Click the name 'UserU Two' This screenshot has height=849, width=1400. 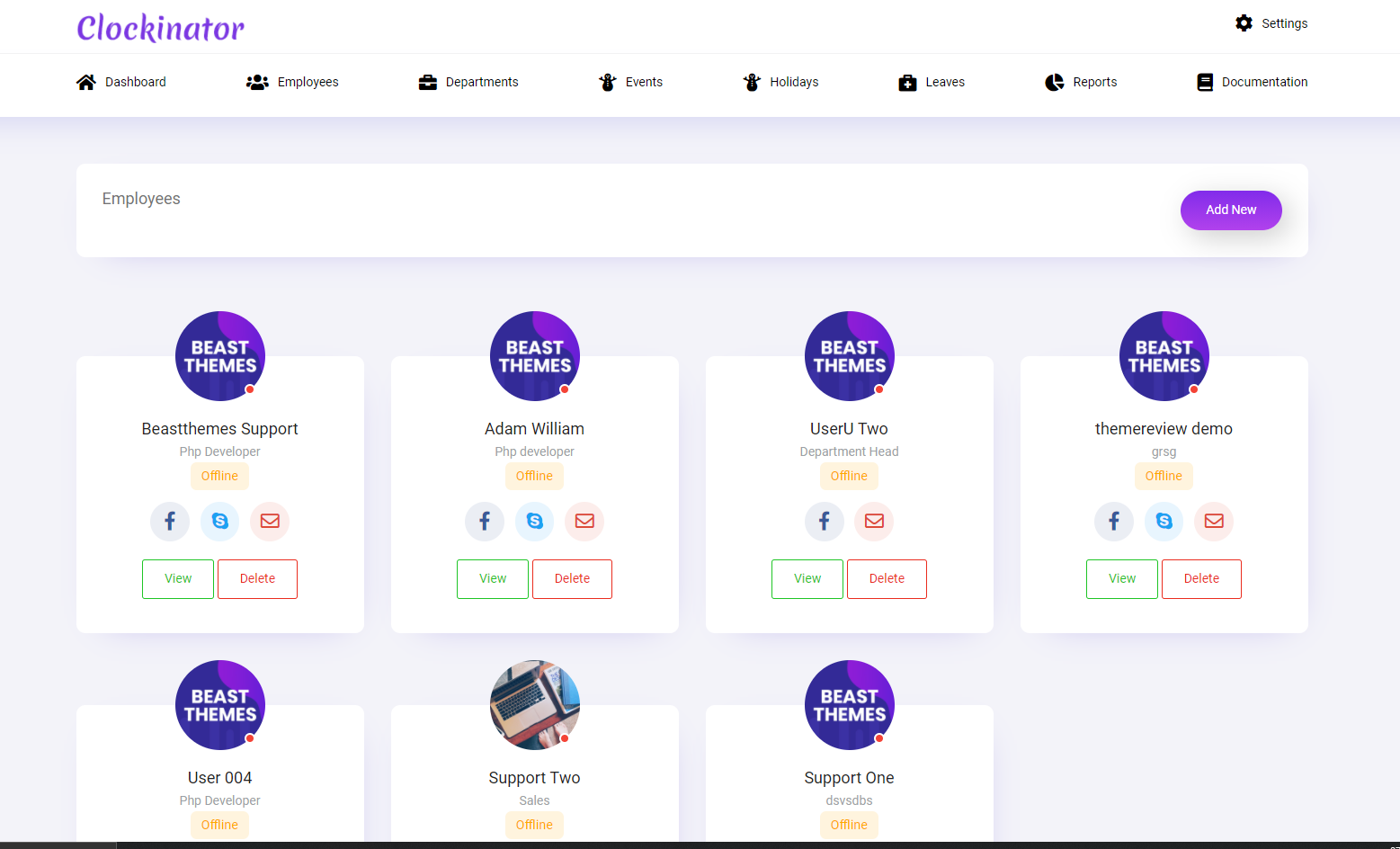[x=850, y=429]
